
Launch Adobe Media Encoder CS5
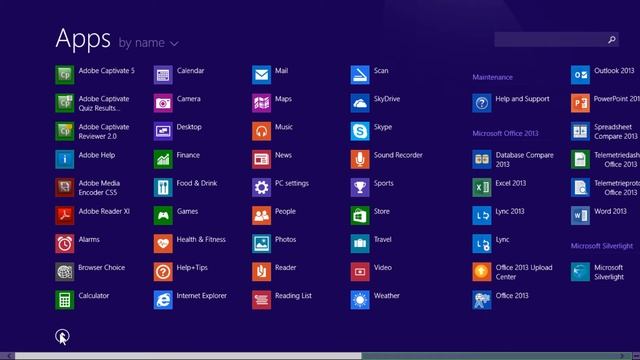click(x=88, y=187)
